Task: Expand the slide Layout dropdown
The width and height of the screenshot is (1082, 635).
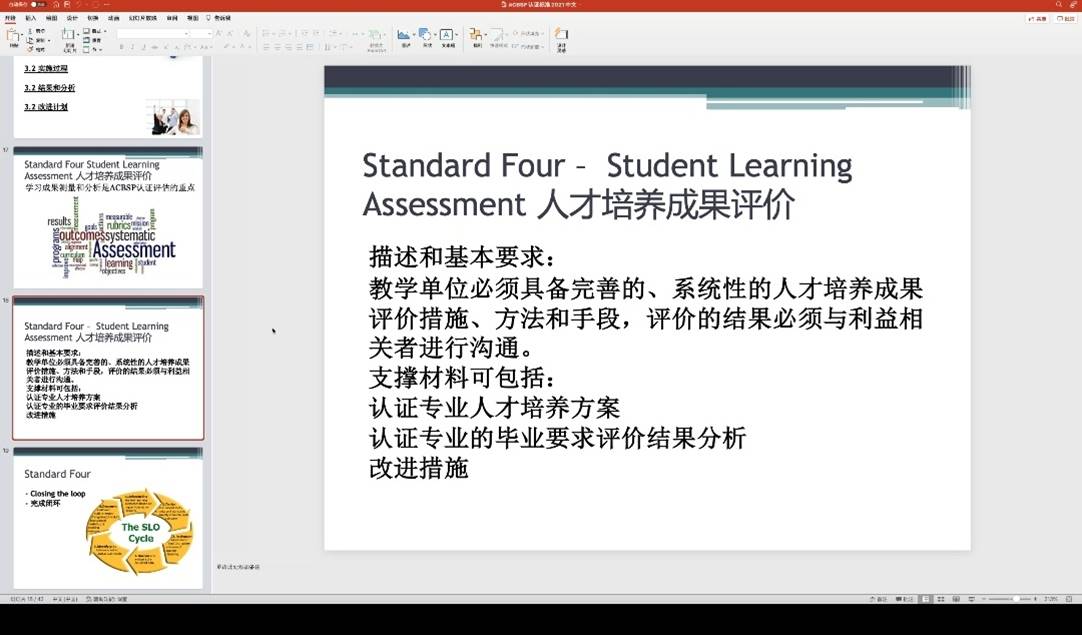Action: (97, 31)
